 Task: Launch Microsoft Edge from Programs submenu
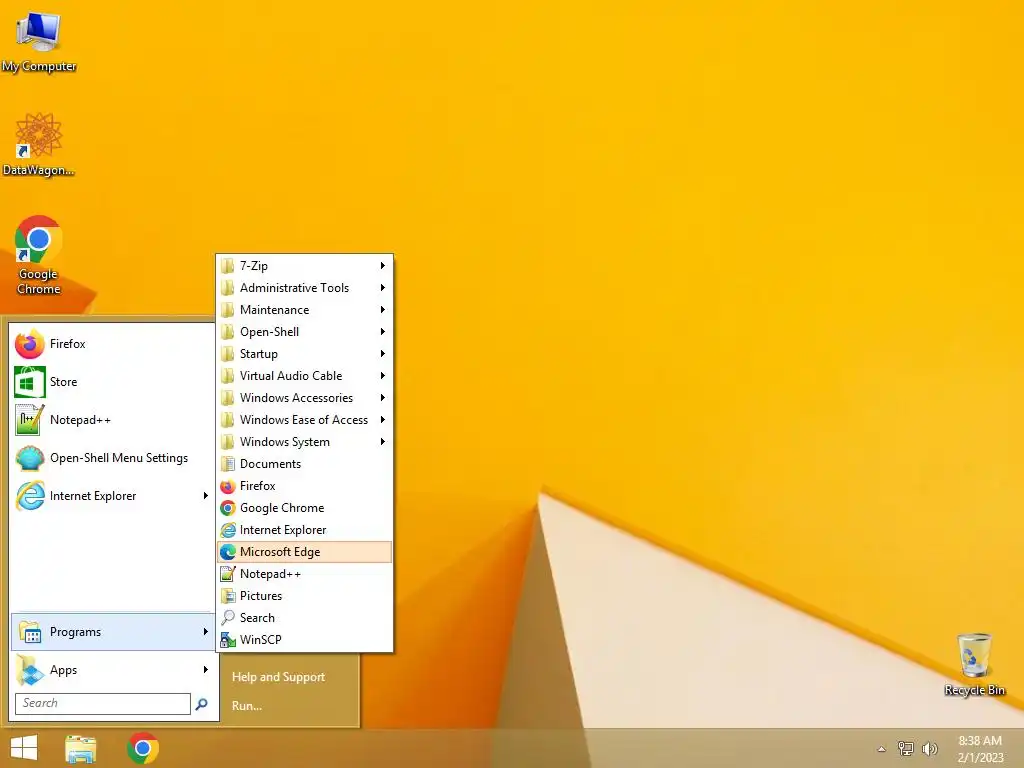tap(304, 552)
